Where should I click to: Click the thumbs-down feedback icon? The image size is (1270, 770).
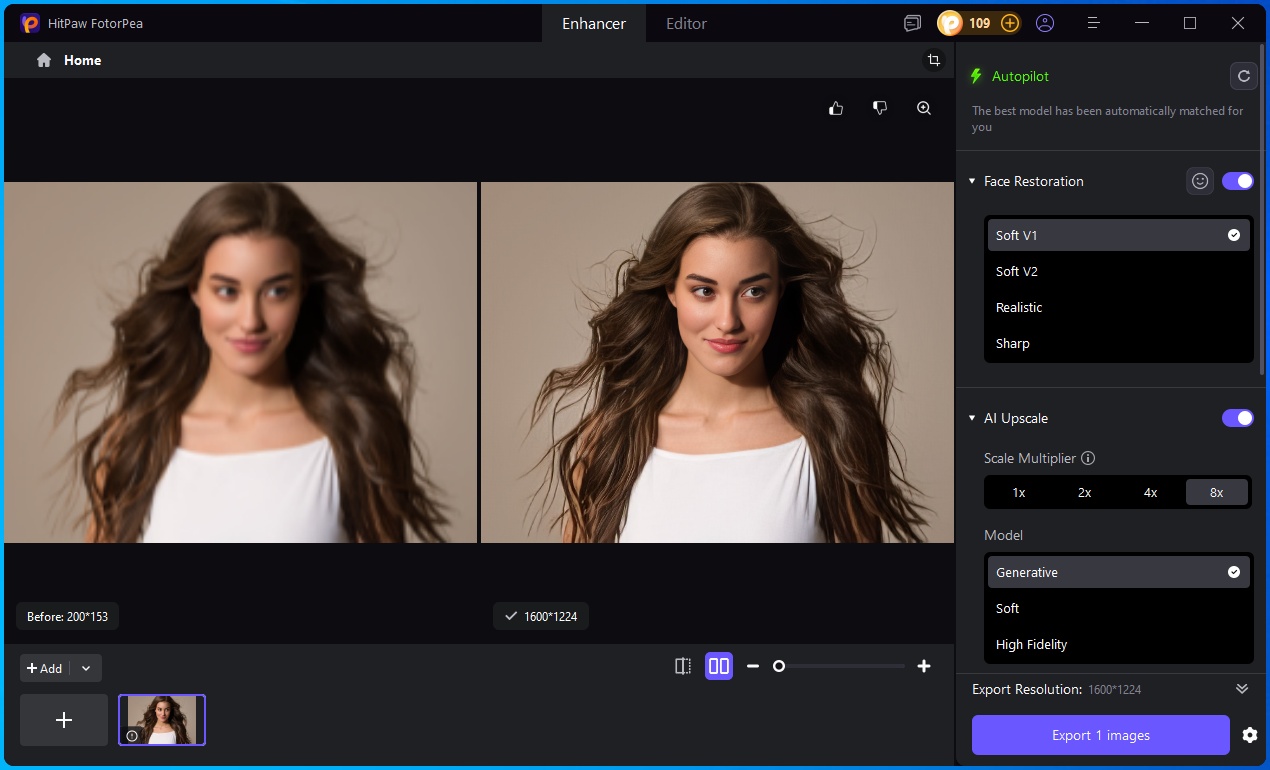(879, 107)
